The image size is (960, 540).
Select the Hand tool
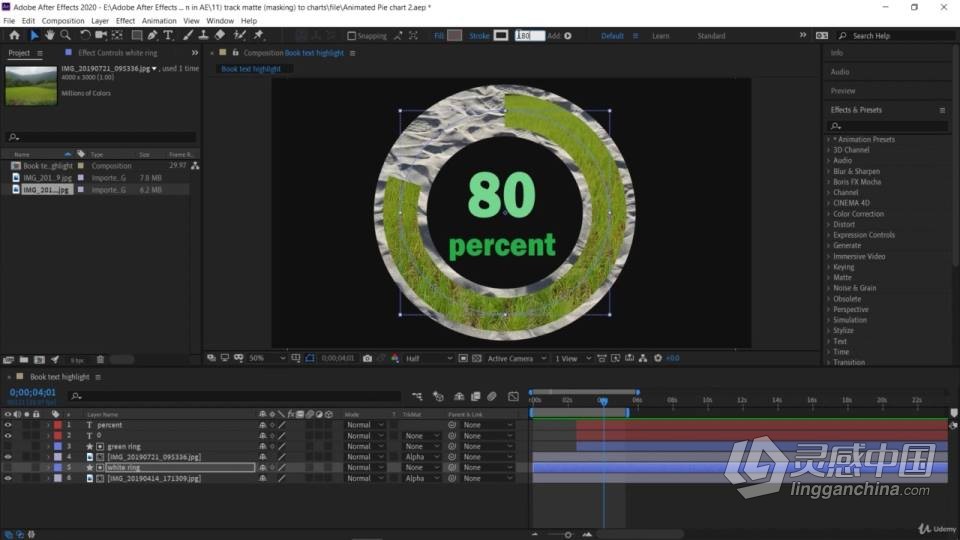pyautogui.click(x=50, y=36)
